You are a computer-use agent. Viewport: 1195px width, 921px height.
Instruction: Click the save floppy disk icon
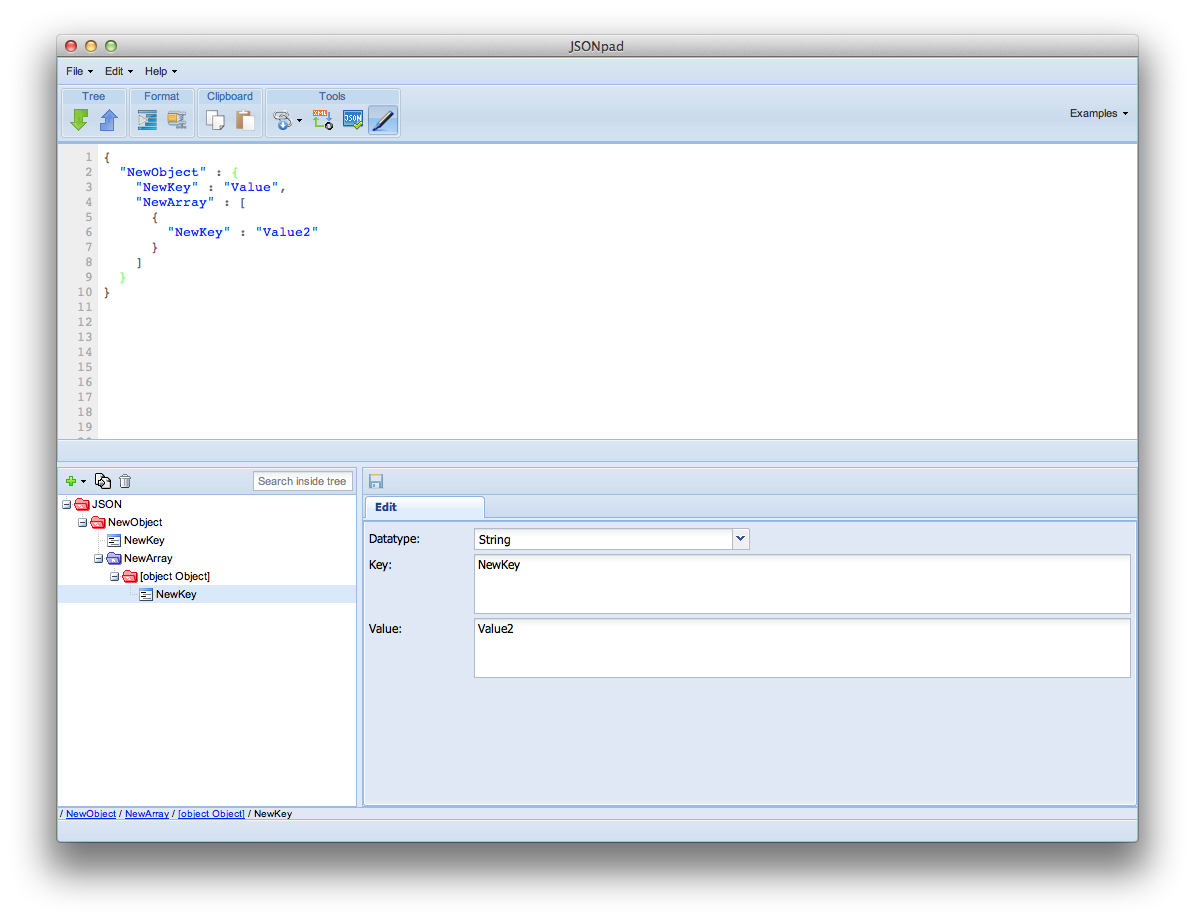(376, 481)
